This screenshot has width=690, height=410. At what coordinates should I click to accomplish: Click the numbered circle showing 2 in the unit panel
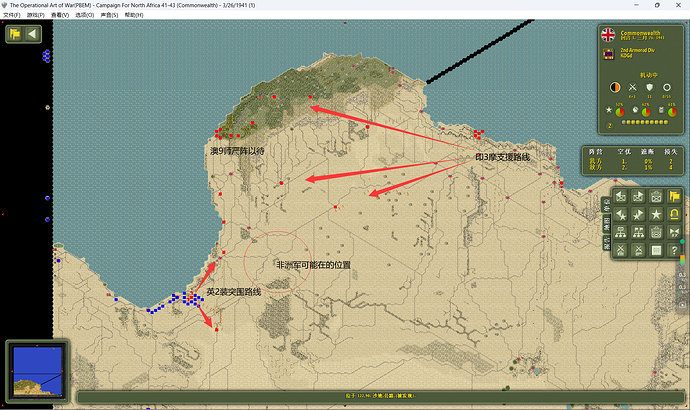tap(609, 126)
